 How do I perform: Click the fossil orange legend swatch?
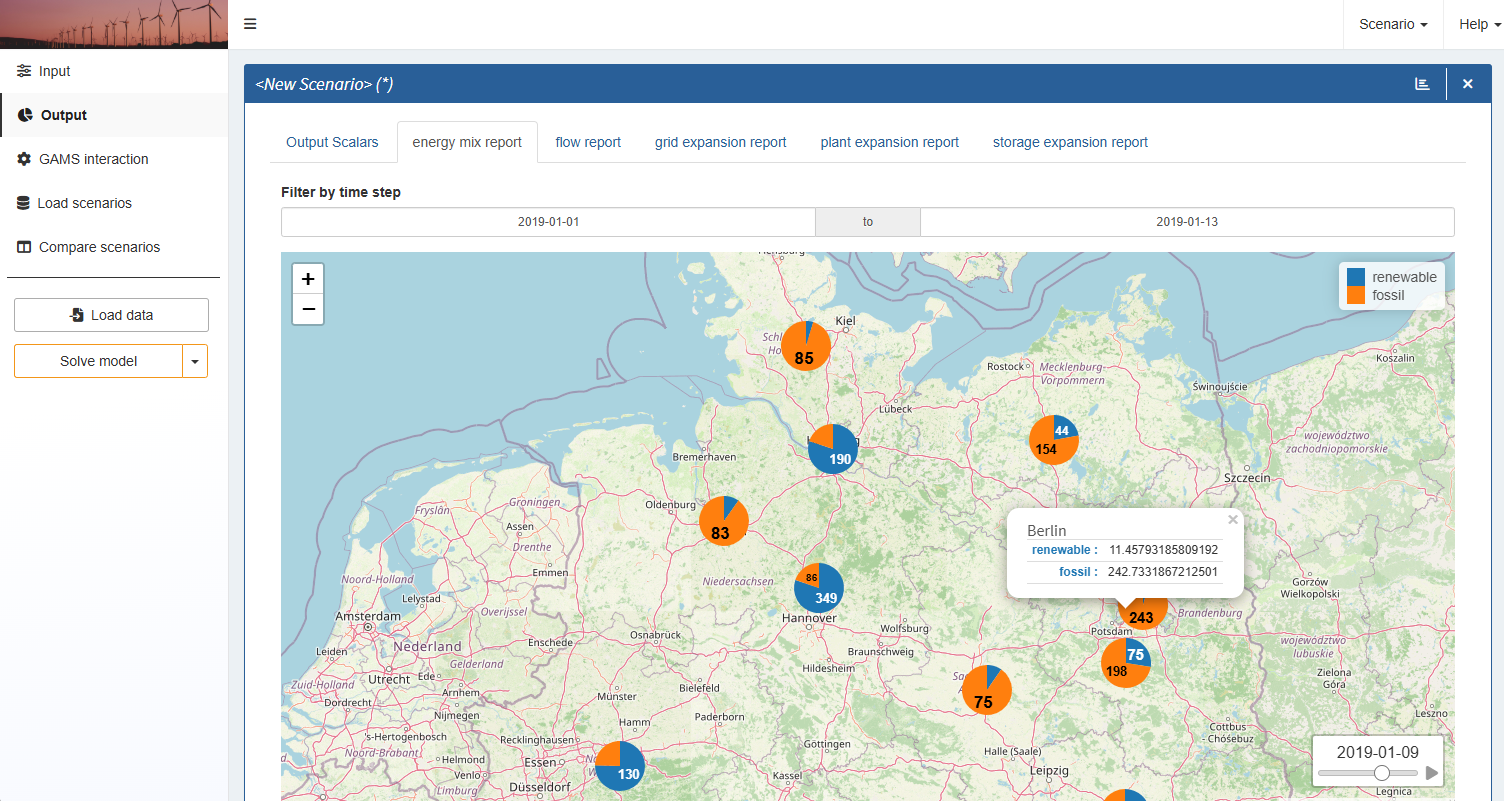pos(1356,295)
